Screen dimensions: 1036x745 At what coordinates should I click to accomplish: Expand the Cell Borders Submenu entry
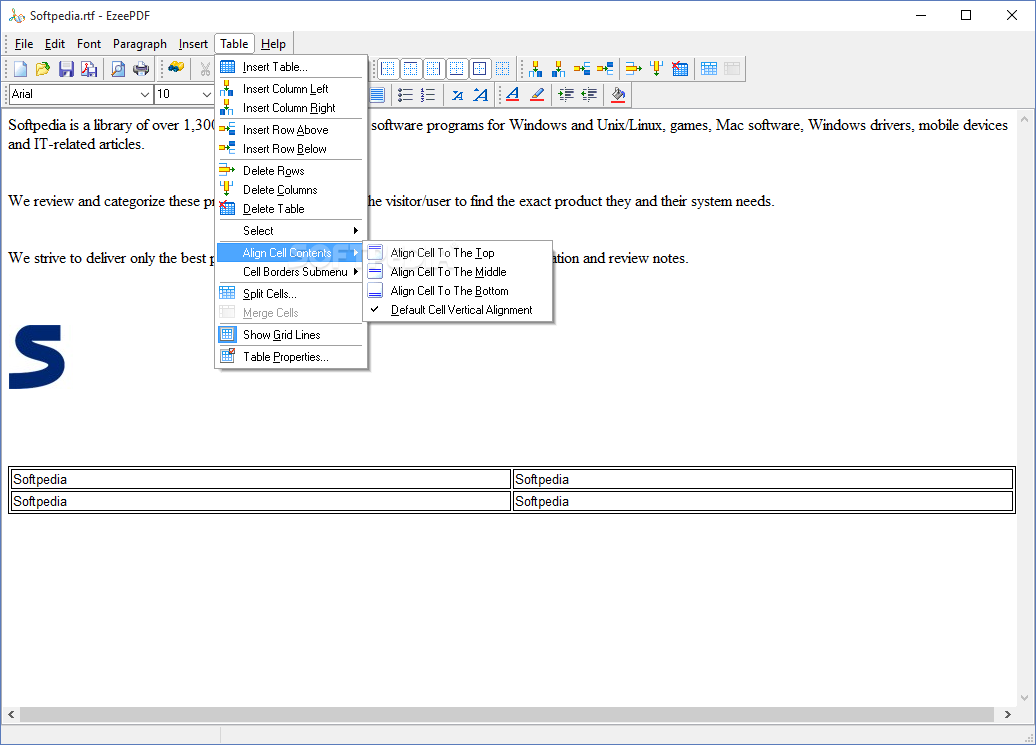tap(291, 272)
